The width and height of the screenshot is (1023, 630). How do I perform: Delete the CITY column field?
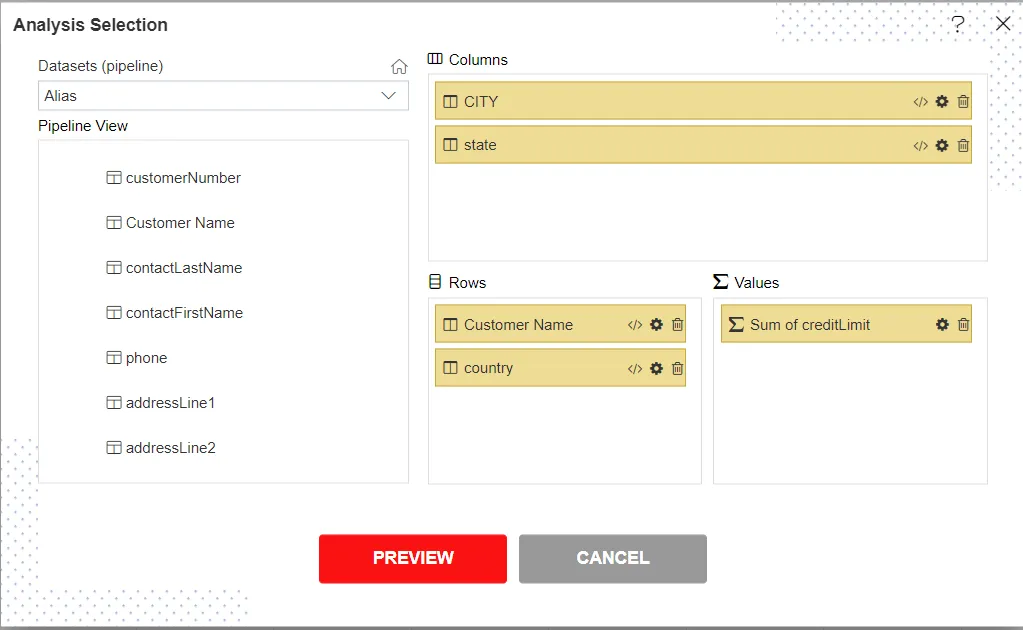(x=963, y=102)
